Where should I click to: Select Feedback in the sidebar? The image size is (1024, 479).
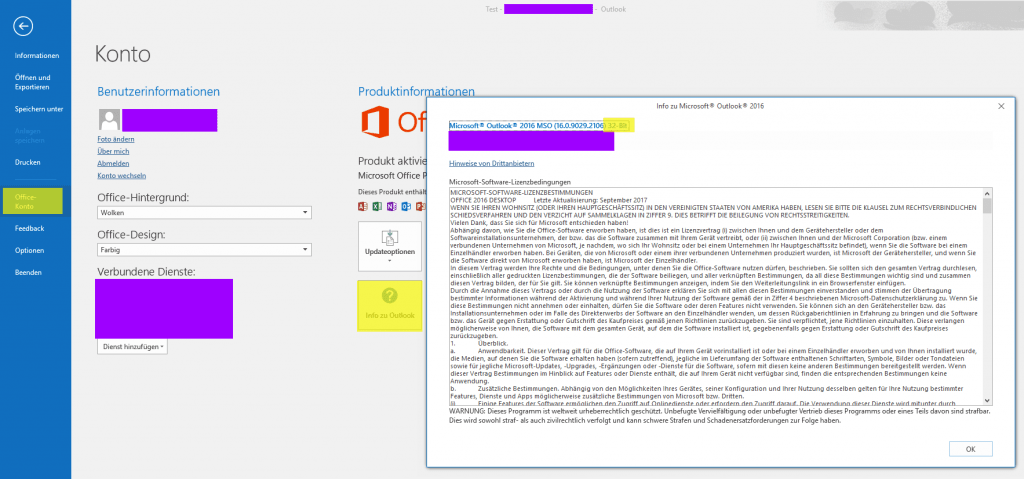[29, 229]
